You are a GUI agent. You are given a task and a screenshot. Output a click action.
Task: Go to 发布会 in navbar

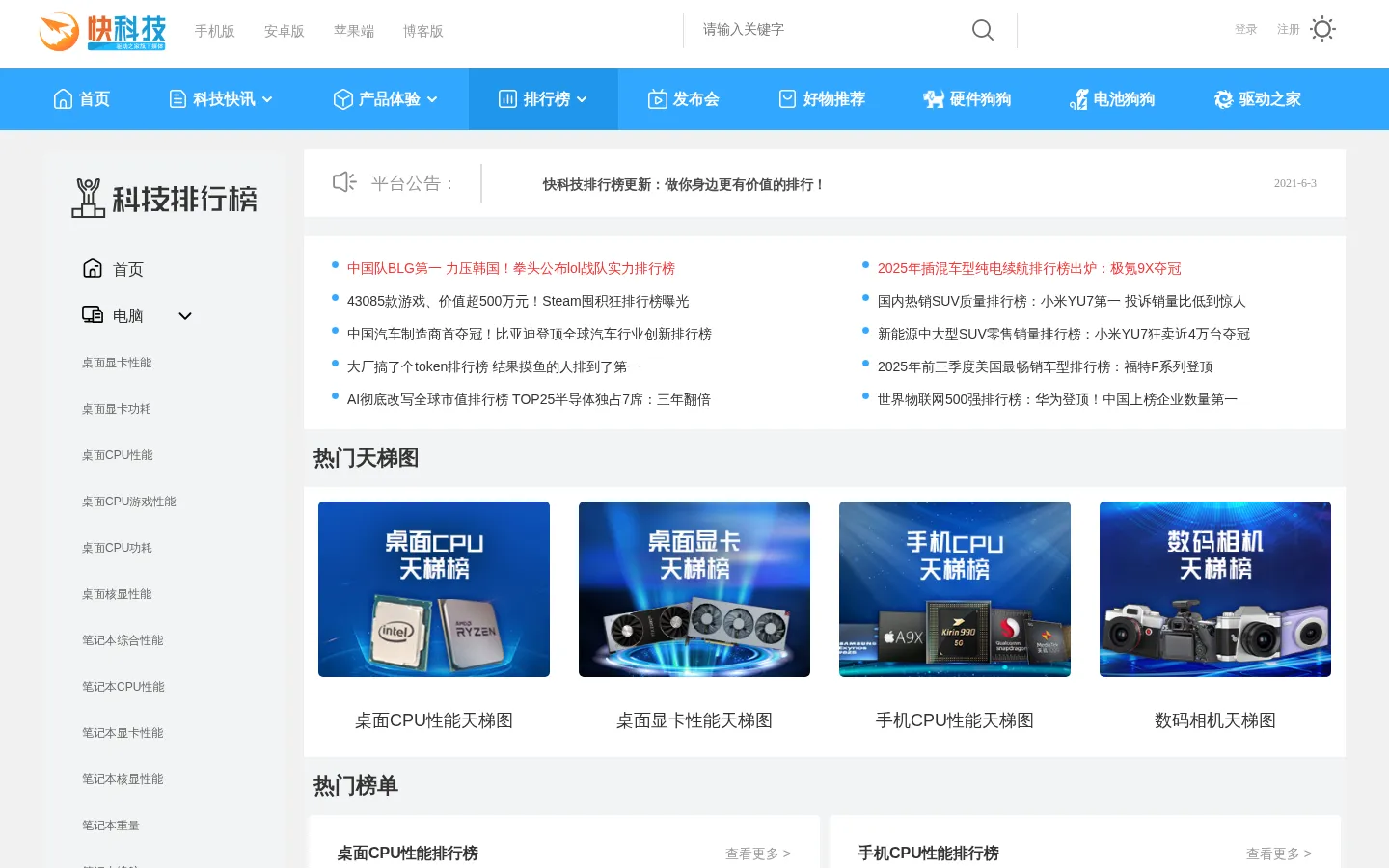pos(695,98)
